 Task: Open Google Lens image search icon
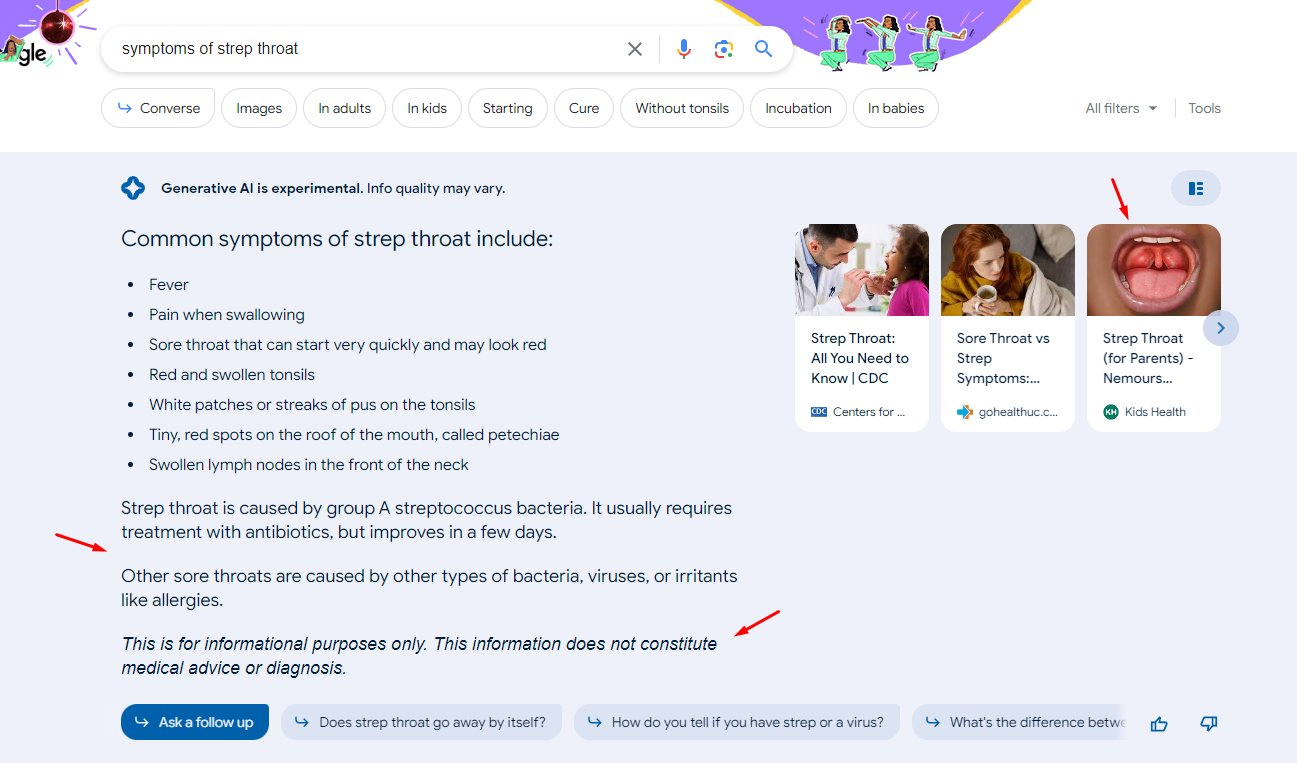[724, 49]
